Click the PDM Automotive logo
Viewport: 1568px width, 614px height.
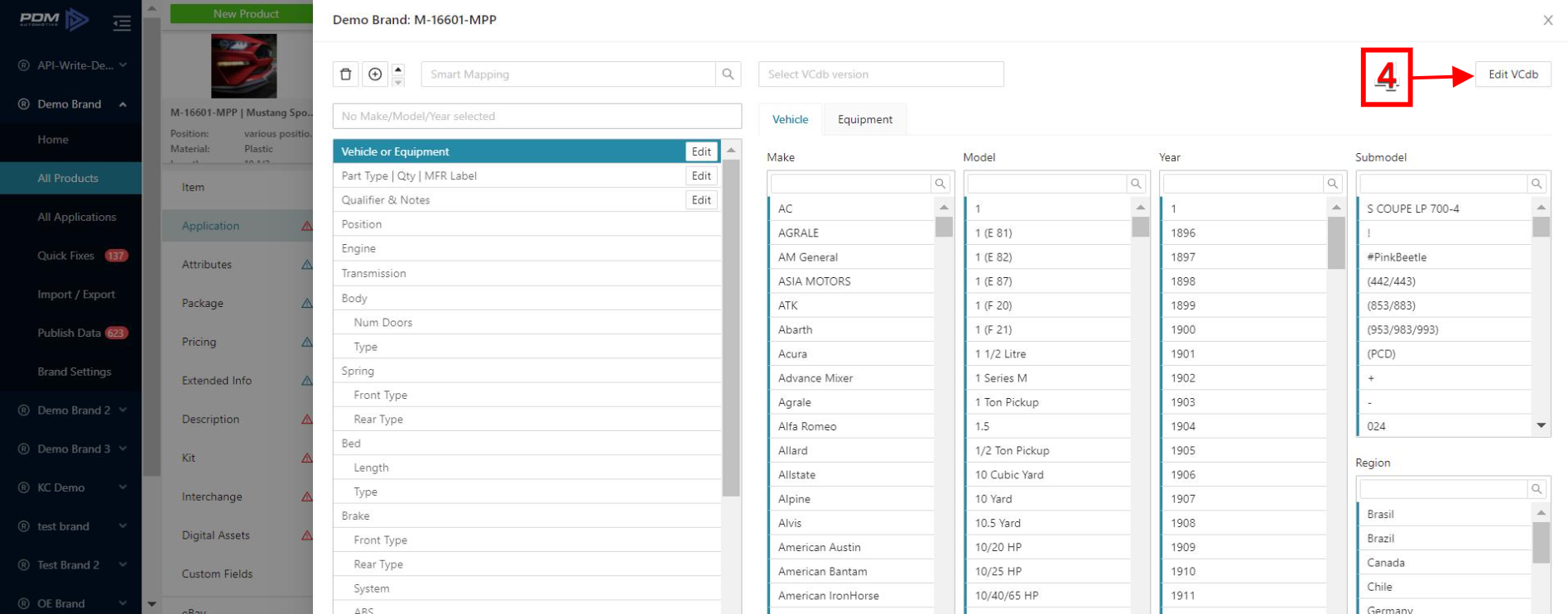tap(54, 19)
